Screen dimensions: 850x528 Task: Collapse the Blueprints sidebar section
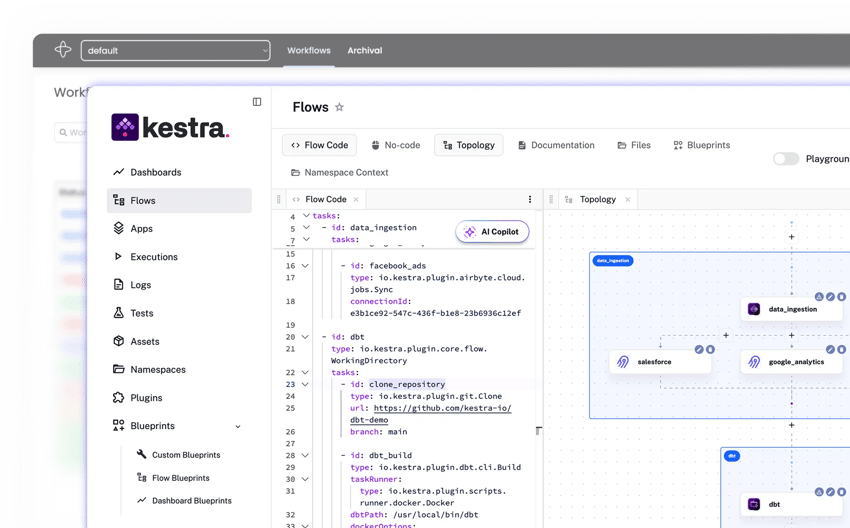pyautogui.click(x=238, y=426)
